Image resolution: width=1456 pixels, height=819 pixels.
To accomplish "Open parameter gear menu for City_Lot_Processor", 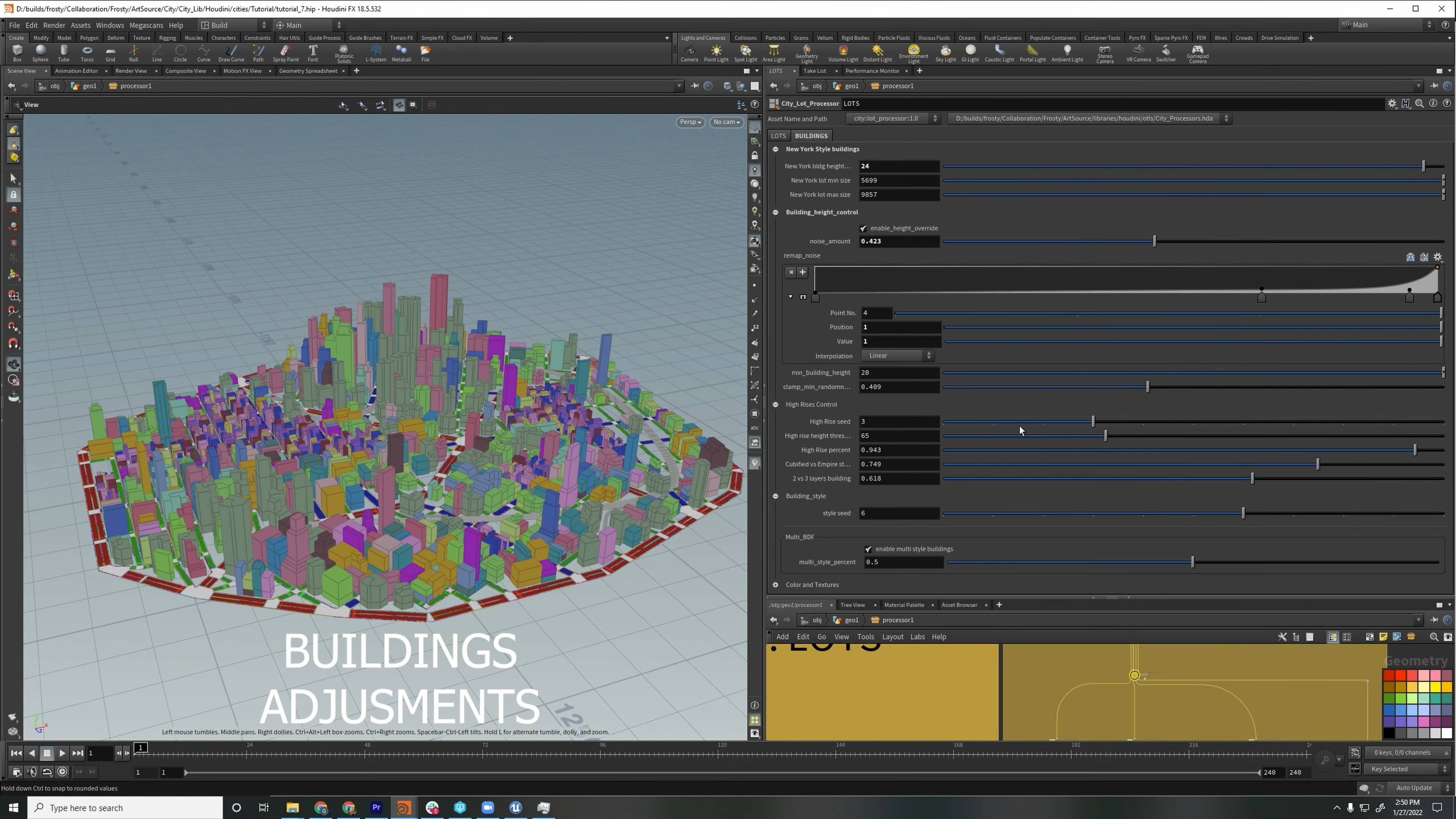I will click(1392, 104).
